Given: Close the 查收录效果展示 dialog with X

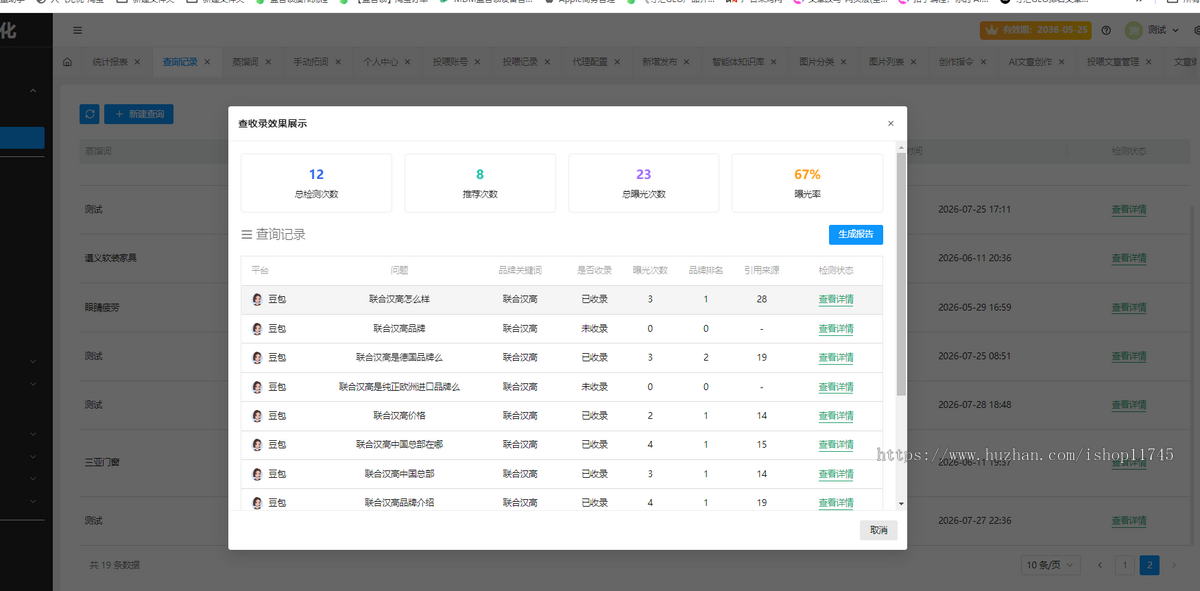Looking at the screenshot, I should pyautogui.click(x=890, y=124).
